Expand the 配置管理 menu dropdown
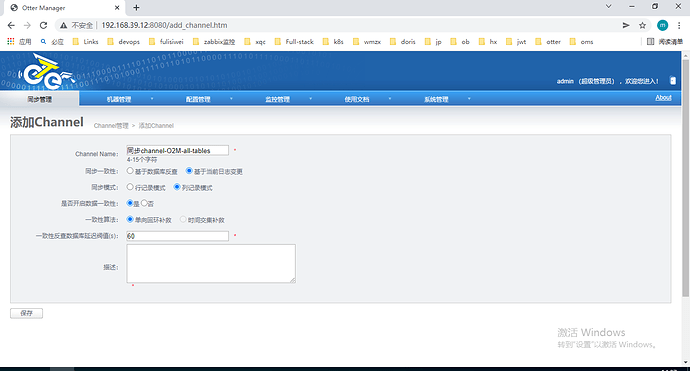This screenshot has height=371, width=690. click(x=231, y=99)
